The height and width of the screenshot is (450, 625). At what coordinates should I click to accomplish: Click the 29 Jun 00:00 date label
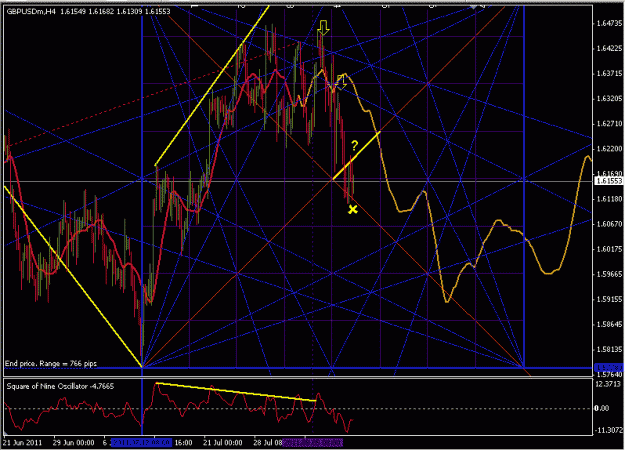pyautogui.click(x=73, y=443)
